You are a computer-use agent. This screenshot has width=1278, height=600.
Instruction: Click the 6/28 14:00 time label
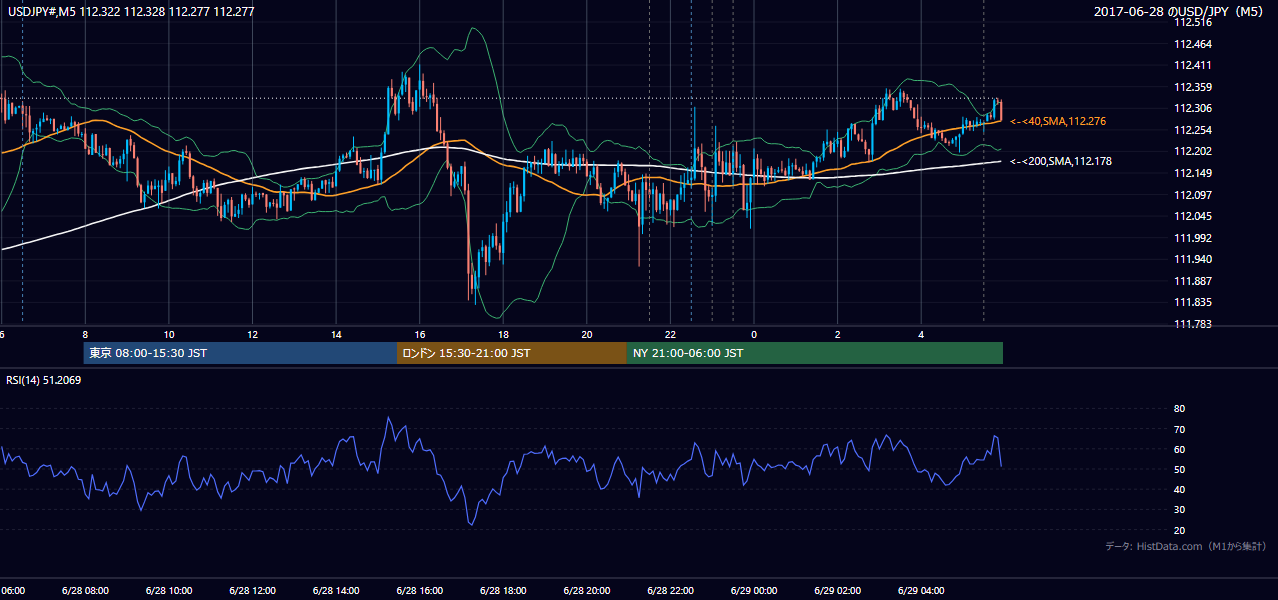tap(335, 590)
